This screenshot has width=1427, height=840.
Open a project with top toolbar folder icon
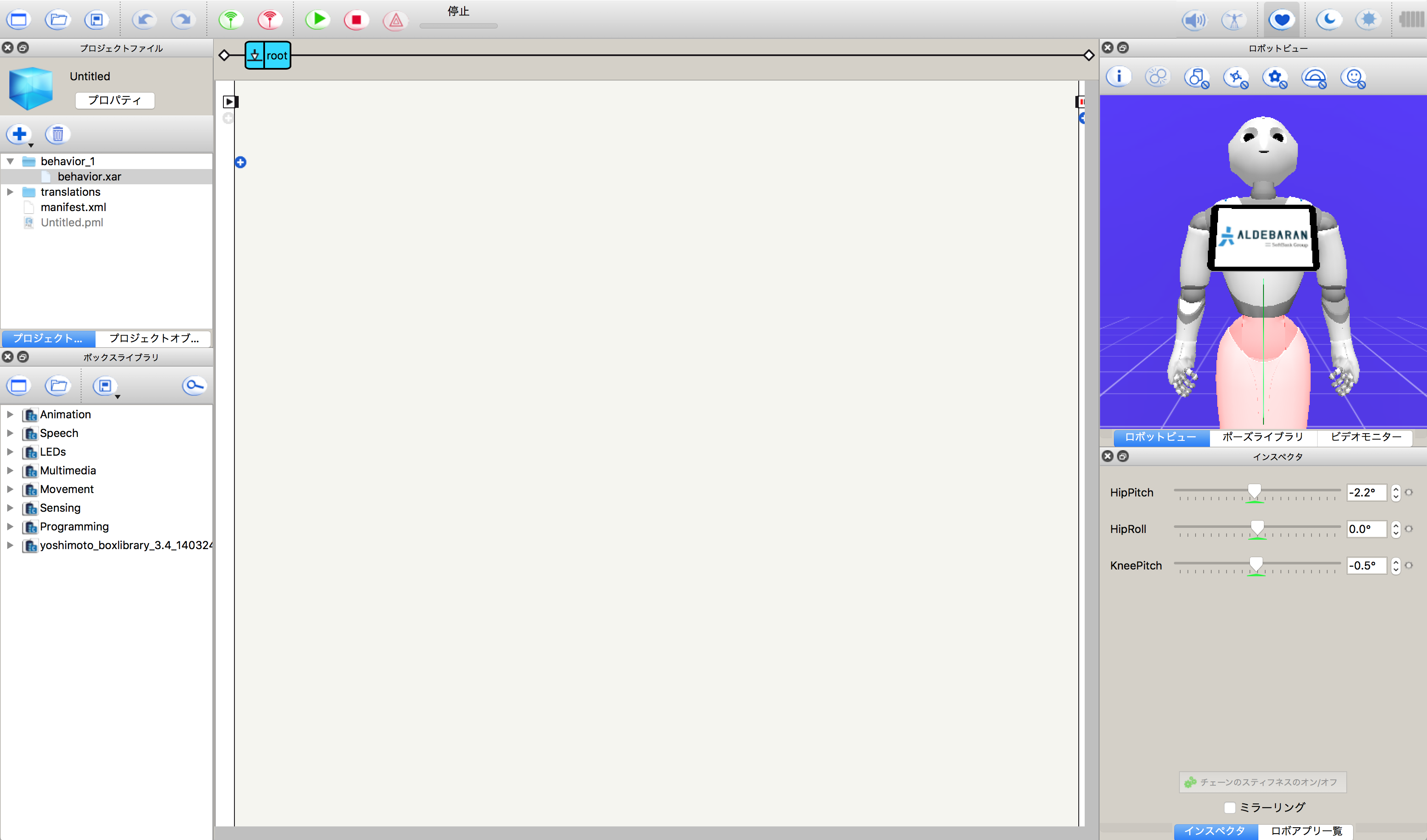[58, 20]
